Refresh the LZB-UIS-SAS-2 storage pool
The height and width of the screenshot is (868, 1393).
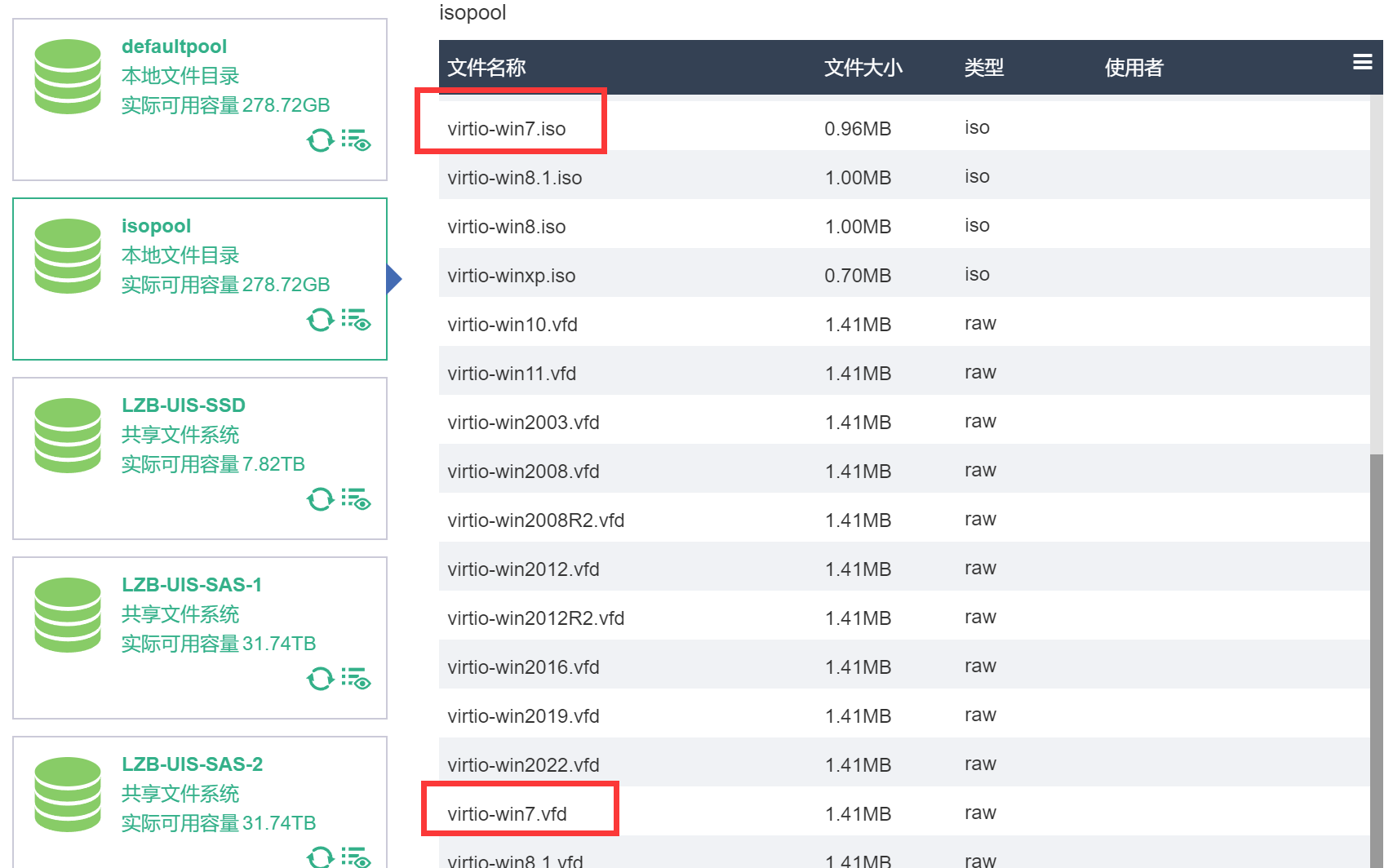click(321, 857)
